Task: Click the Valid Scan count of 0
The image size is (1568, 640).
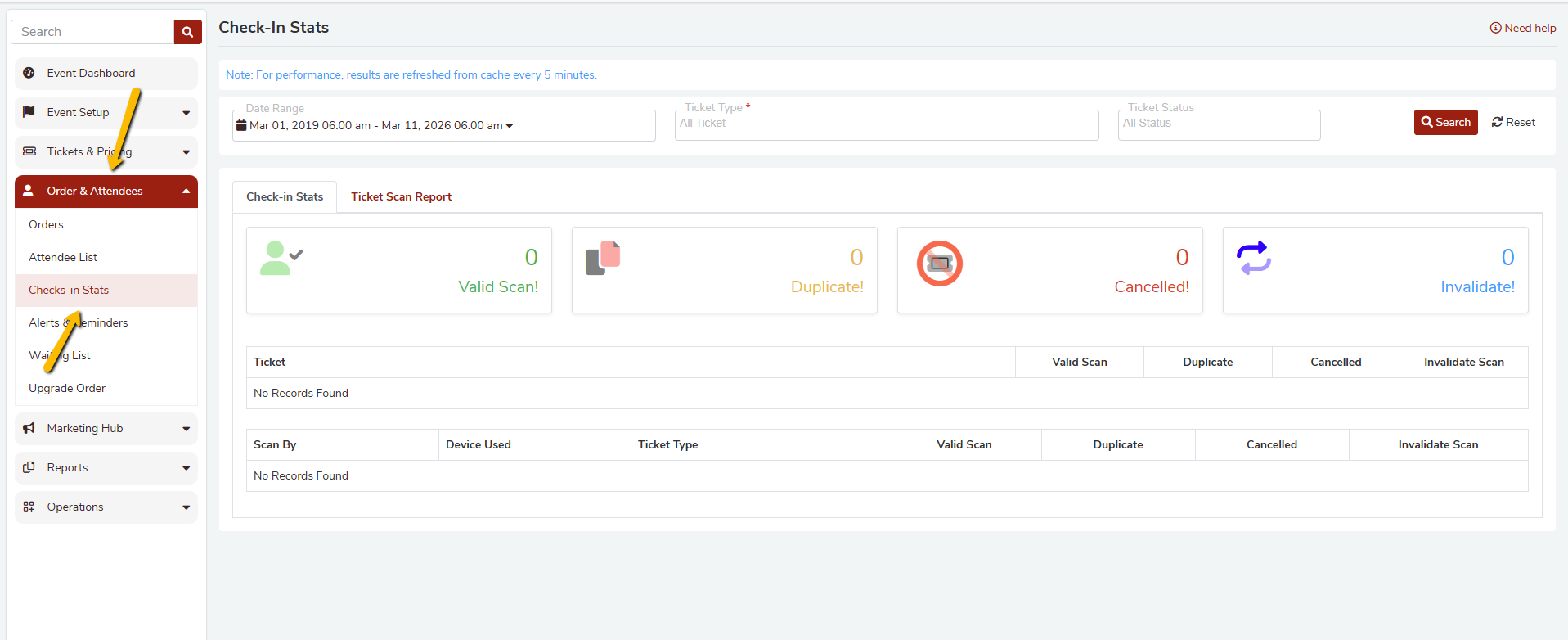Action: 531,257
